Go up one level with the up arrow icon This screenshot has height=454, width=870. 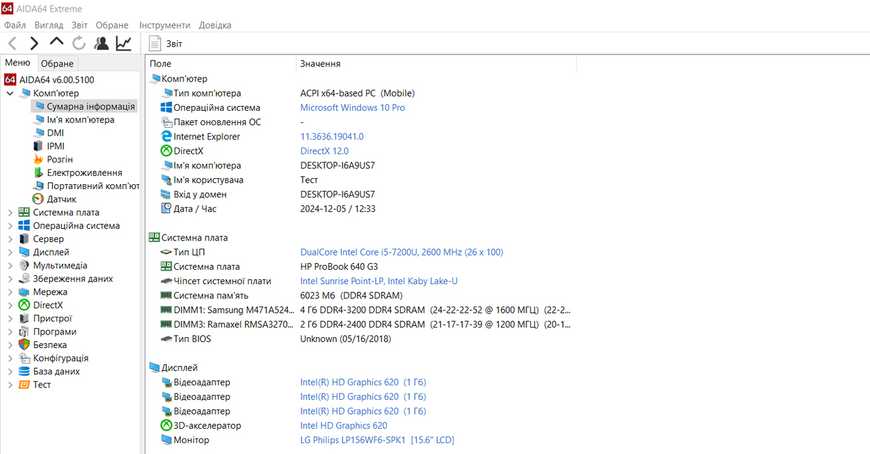[57, 42]
